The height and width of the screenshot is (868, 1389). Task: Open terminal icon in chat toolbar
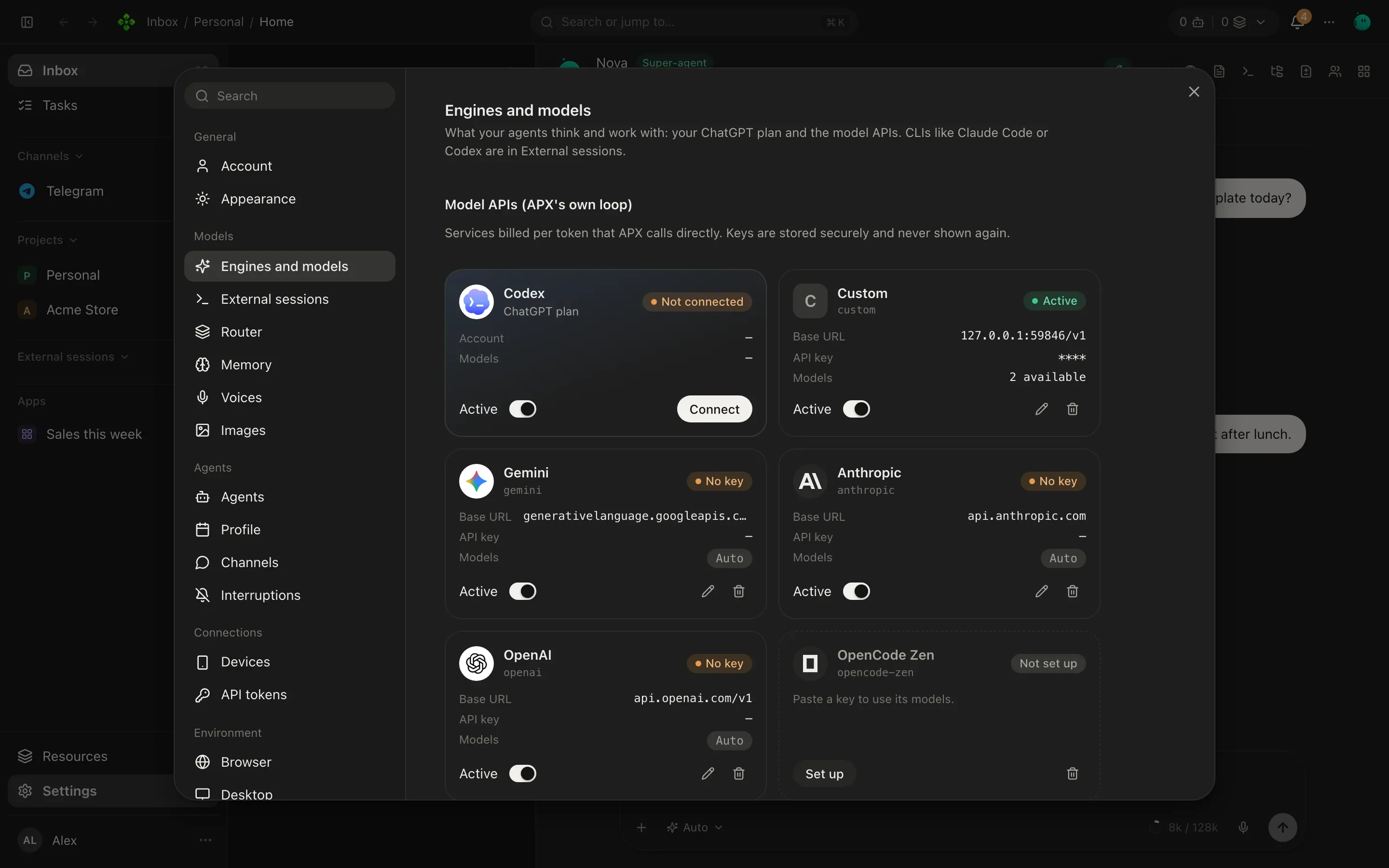[x=1248, y=71]
